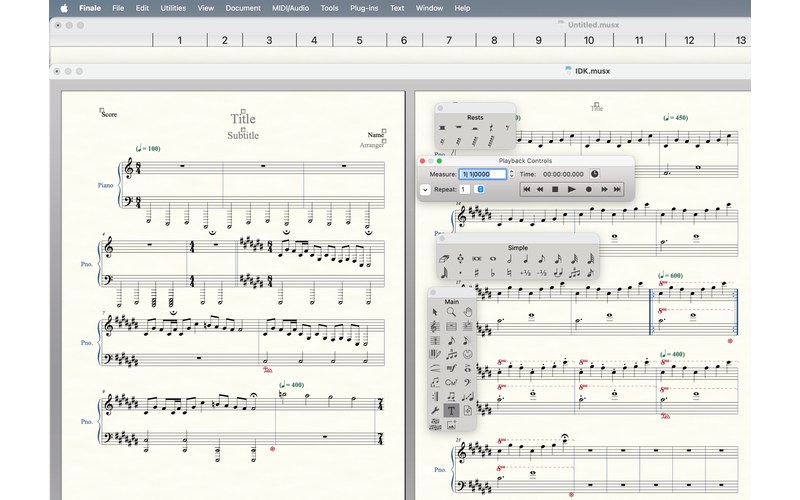Select the wrench Special Tools icon
Viewport: 800px width, 500px height.
435,410
